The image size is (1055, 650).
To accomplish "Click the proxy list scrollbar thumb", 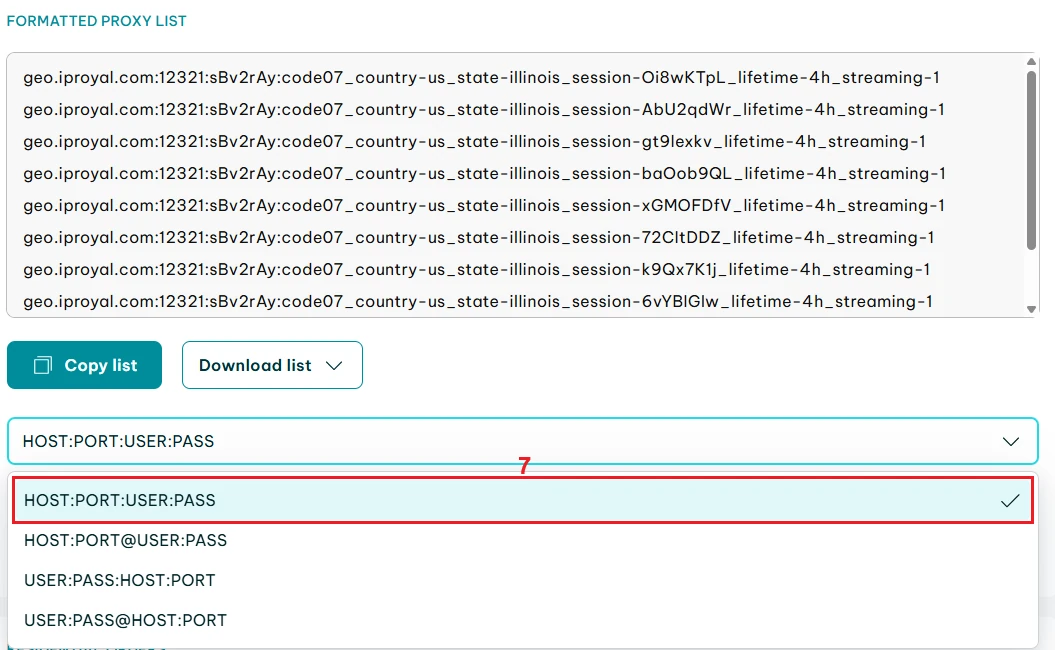I will [1031, 160].
